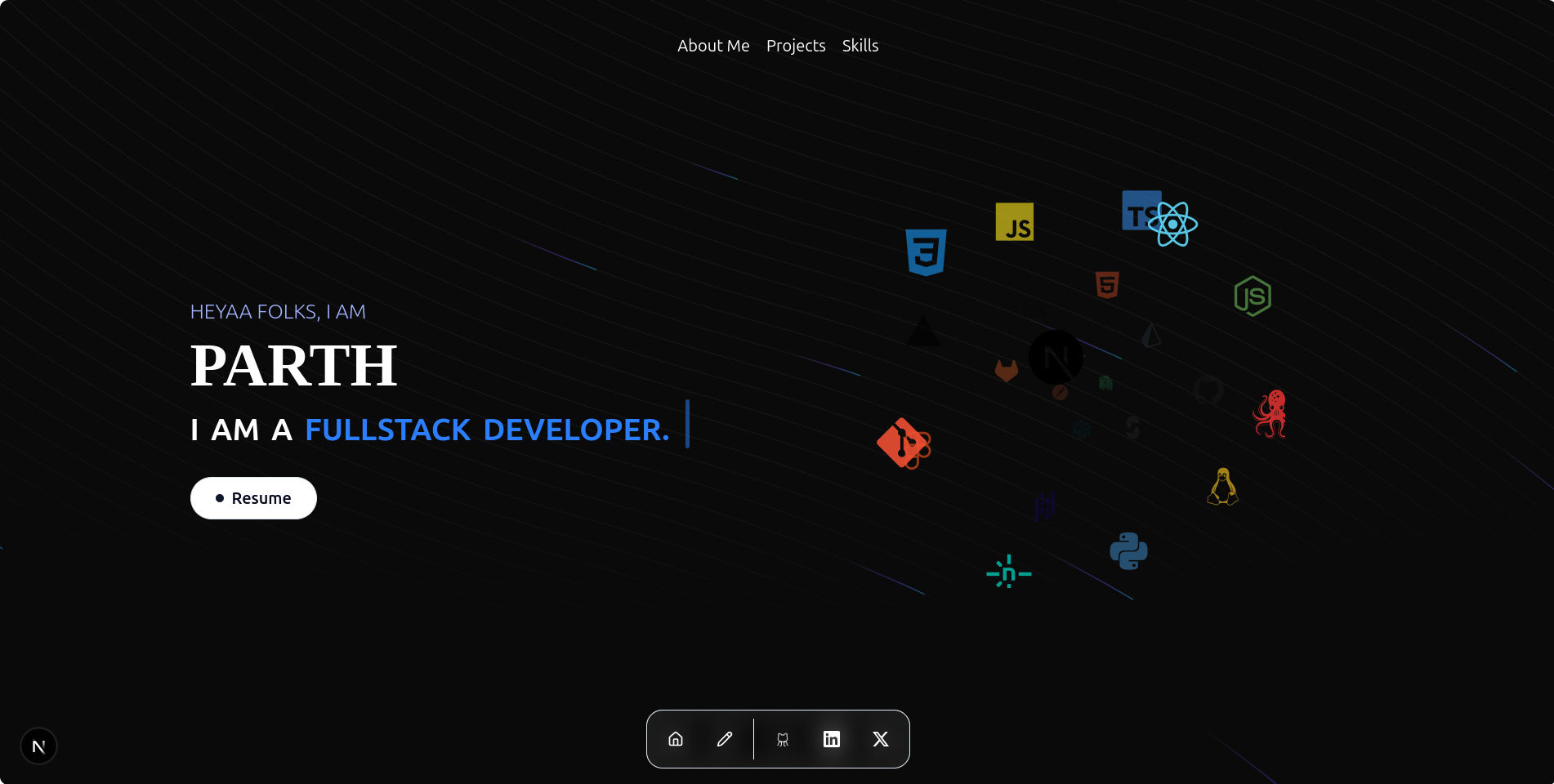Click the dark Next.js N circle icon
1554x784 pixels.
point(1056,357)
